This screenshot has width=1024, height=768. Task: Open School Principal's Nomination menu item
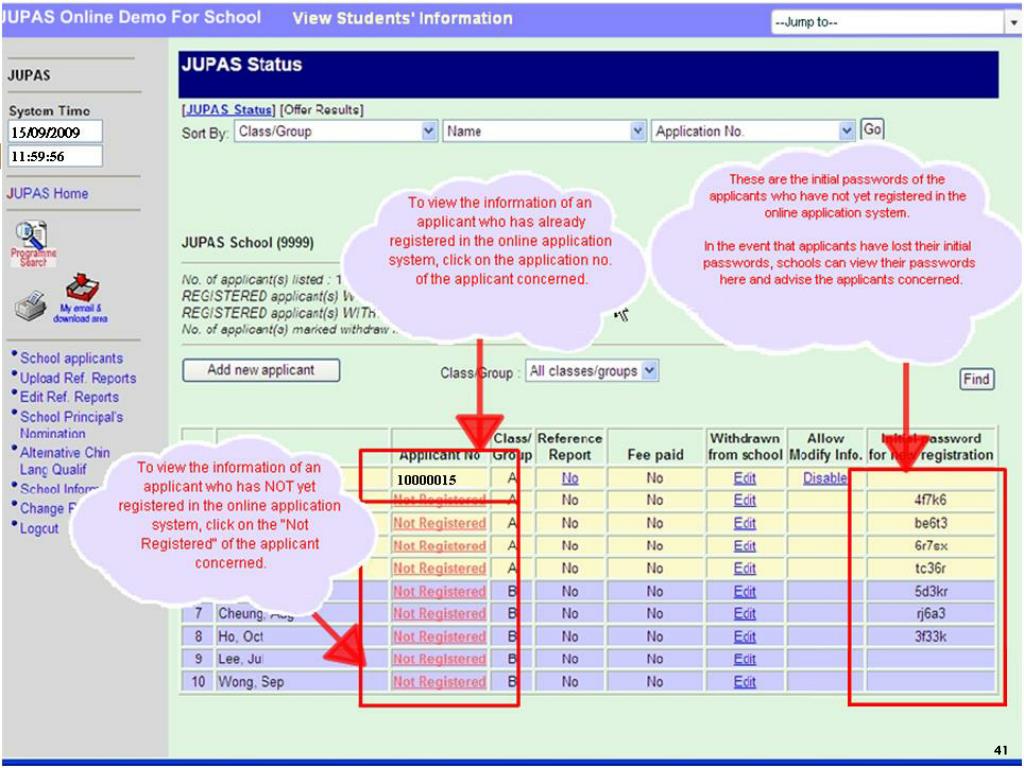[71, 424]
